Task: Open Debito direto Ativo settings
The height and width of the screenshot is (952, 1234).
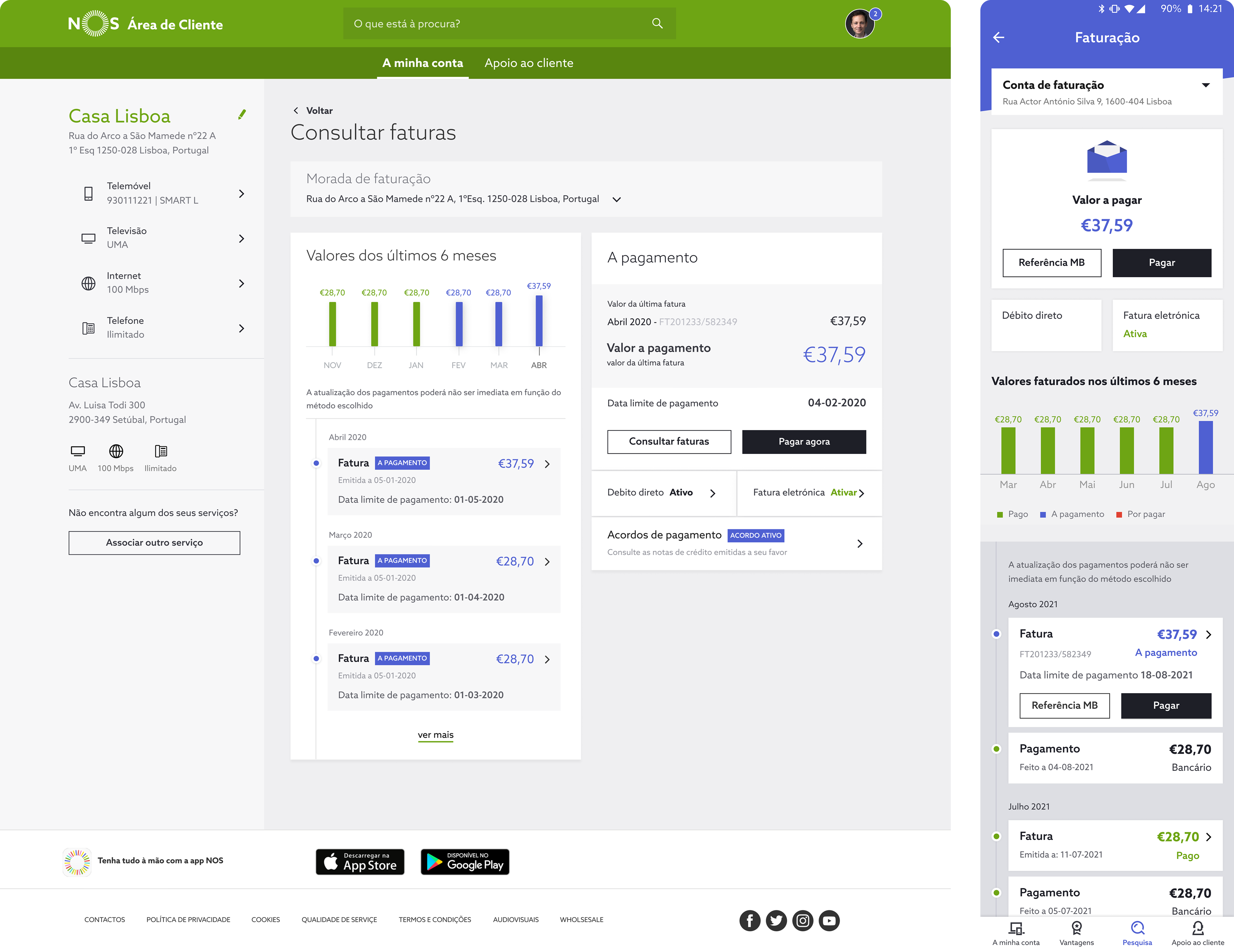Action: [663, 493]
